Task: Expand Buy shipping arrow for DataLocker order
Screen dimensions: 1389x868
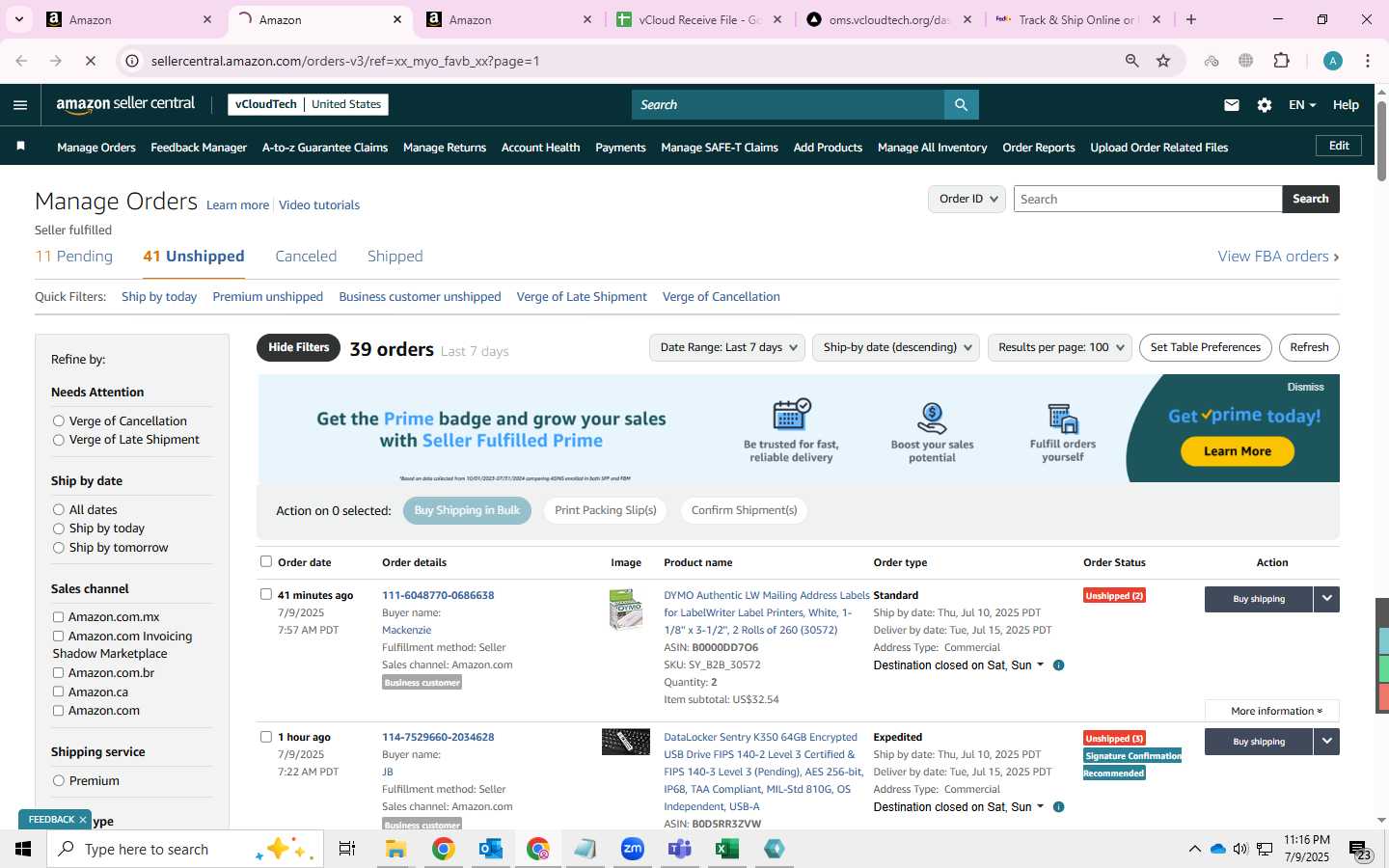Action: click(x=1326, y=741)
